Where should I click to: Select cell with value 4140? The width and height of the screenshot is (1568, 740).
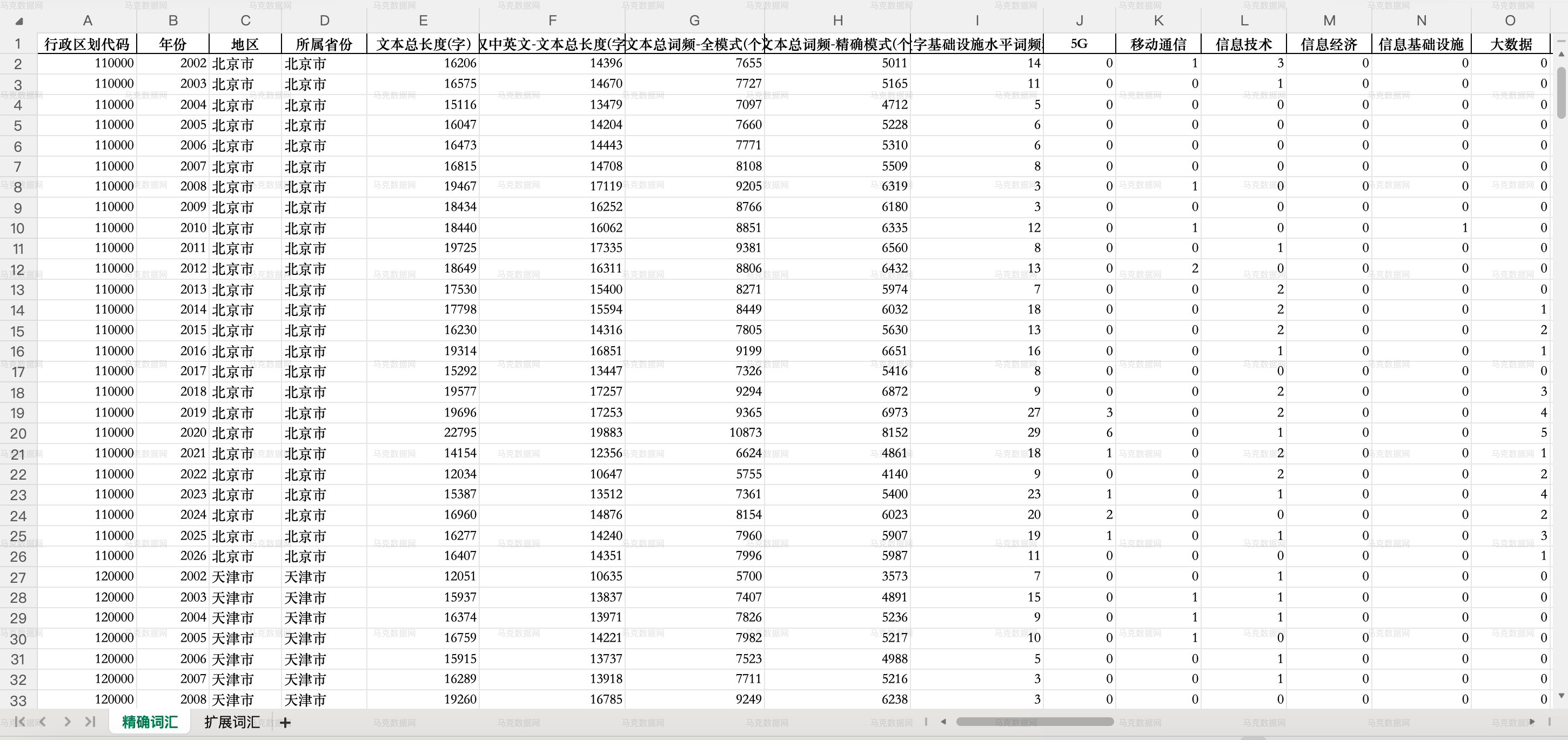pyautogui.click(x=837, y=474)
